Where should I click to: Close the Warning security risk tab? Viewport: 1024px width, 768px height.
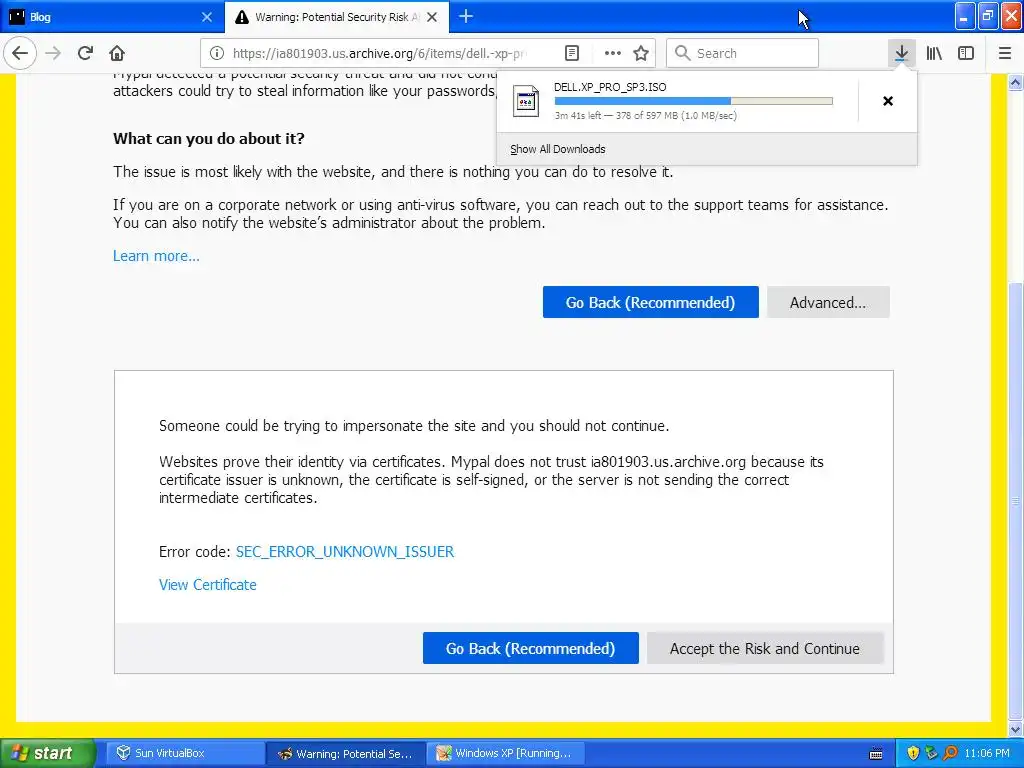point(432,17)
